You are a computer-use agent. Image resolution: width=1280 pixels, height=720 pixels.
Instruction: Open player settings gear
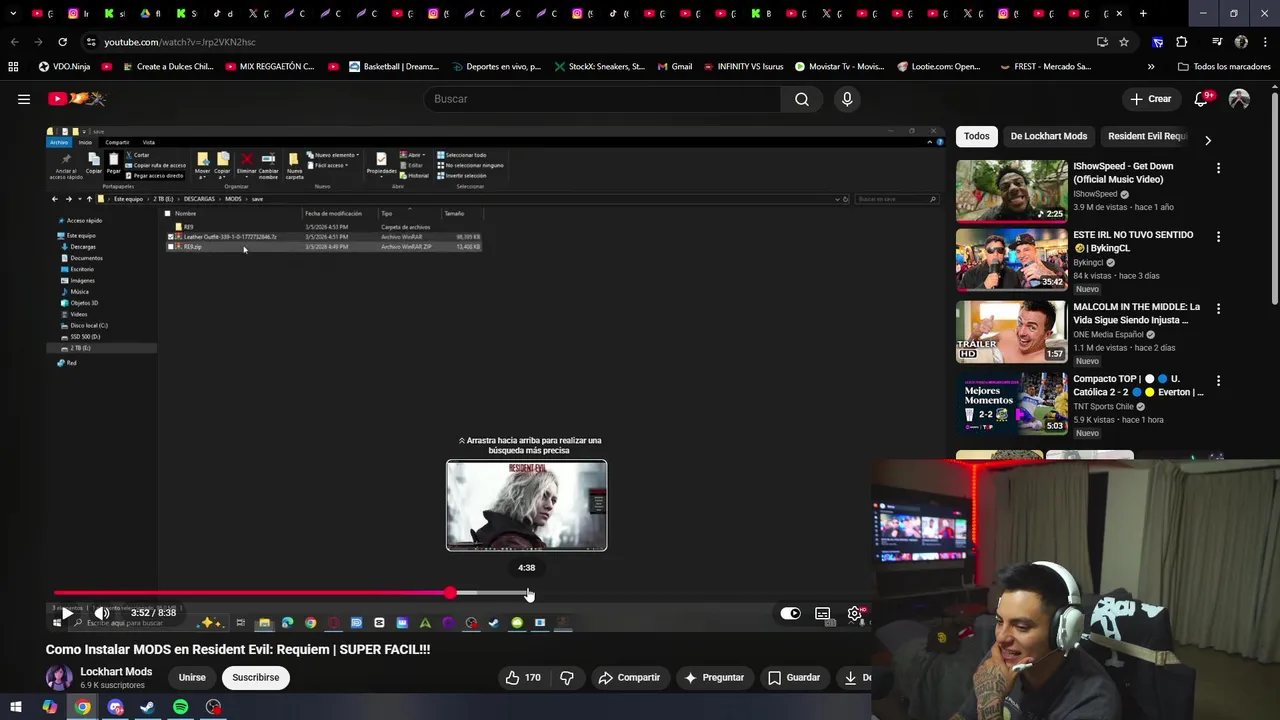pyautogui.click(x=855, y=613)
